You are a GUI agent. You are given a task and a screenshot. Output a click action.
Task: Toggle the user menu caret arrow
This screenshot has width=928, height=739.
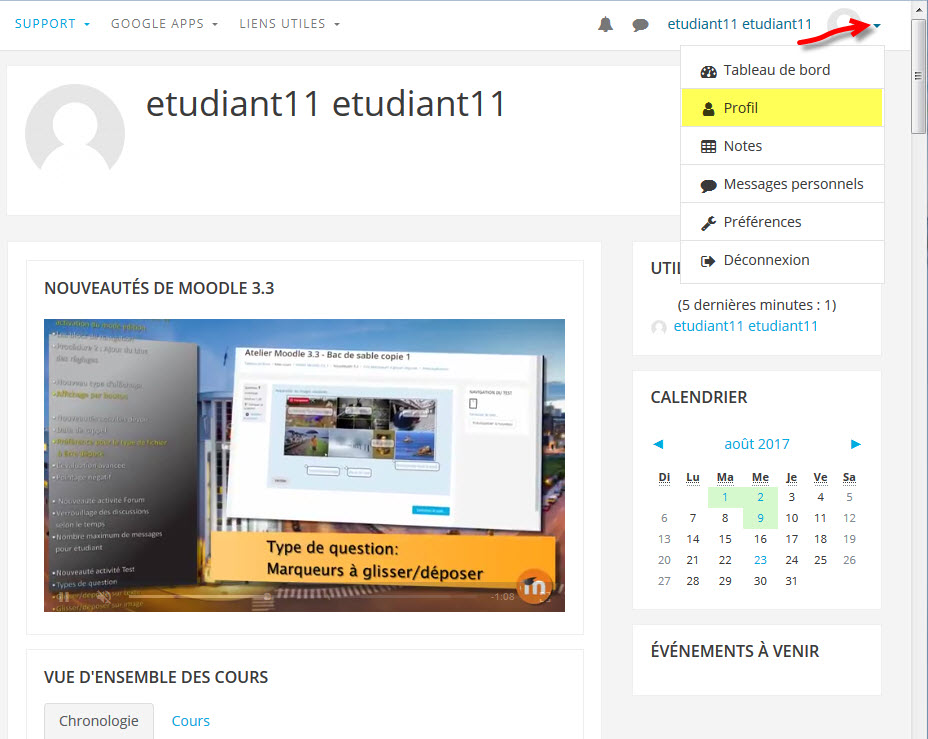[x=876, y=26]
